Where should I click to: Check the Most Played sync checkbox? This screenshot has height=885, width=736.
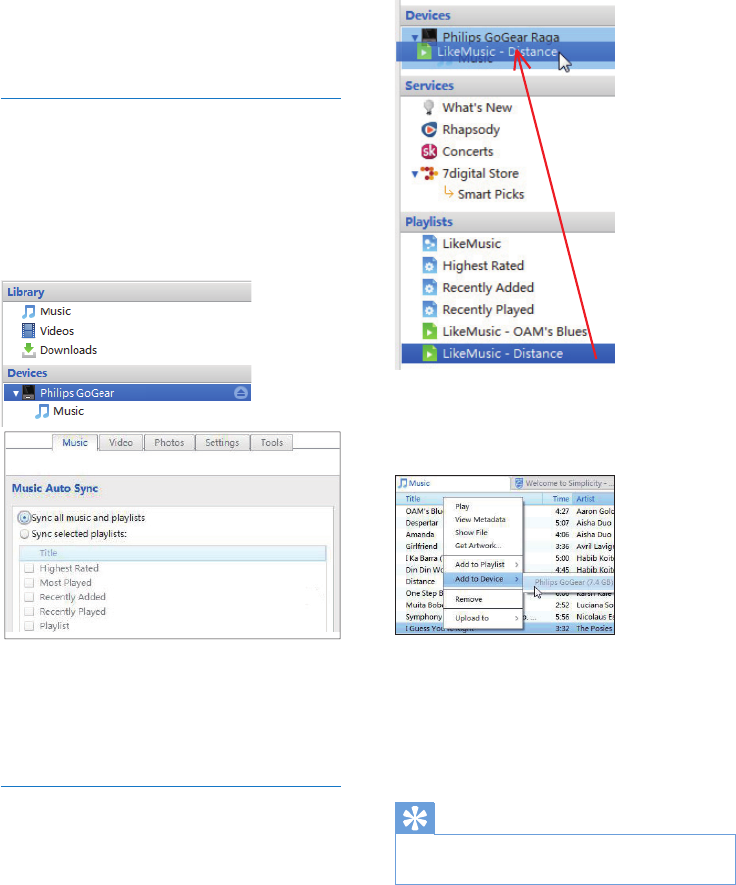29,582
